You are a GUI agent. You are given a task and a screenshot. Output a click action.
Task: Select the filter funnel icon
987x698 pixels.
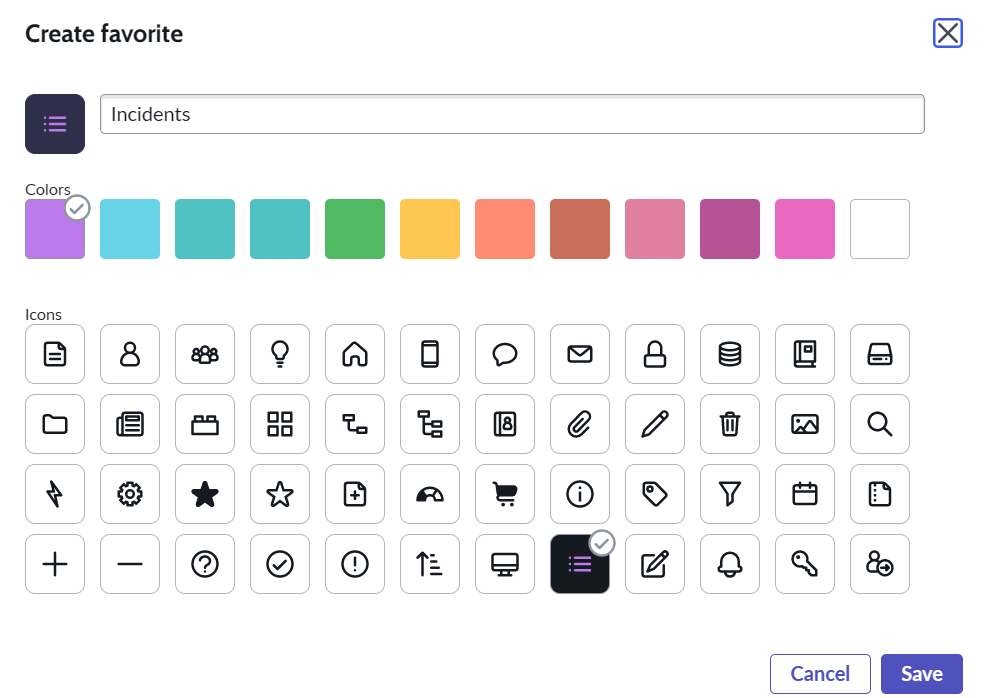(730, 494)
